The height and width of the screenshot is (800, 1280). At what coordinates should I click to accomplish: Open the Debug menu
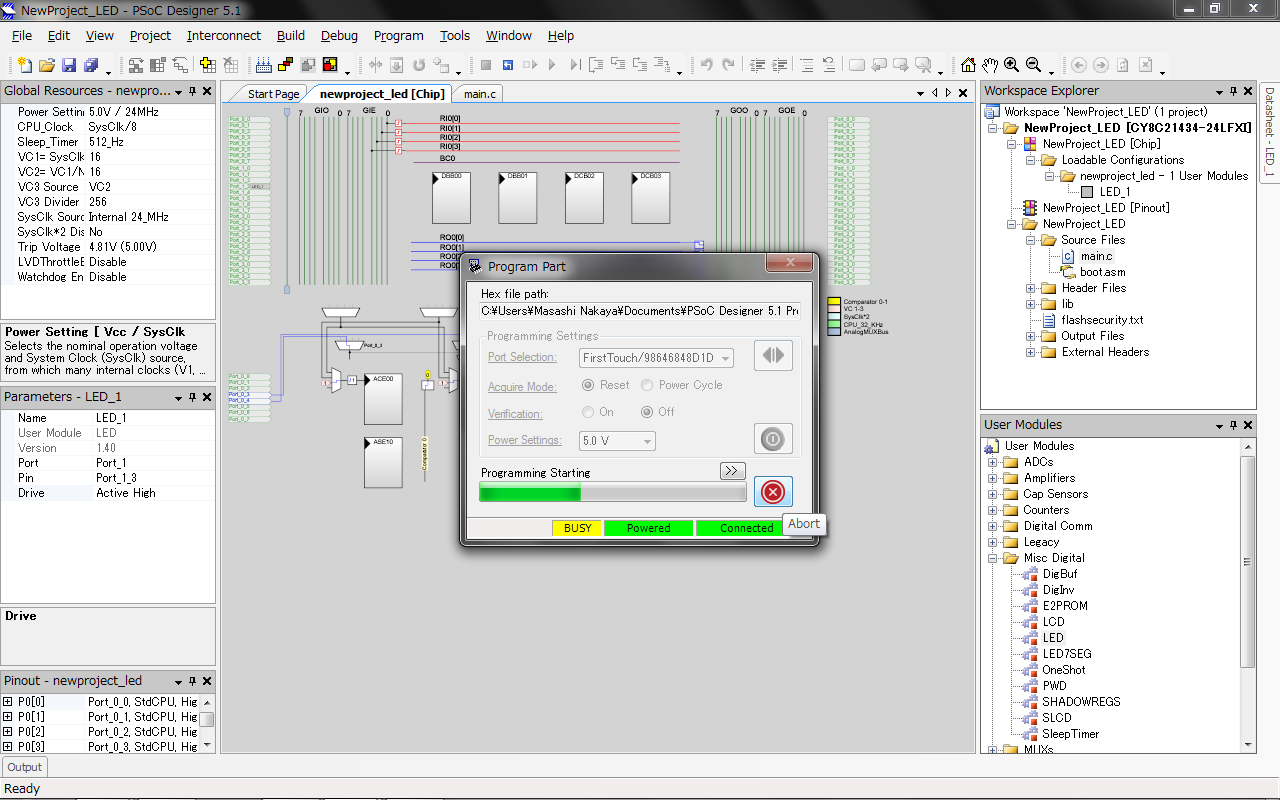click(x=339, y=35)
